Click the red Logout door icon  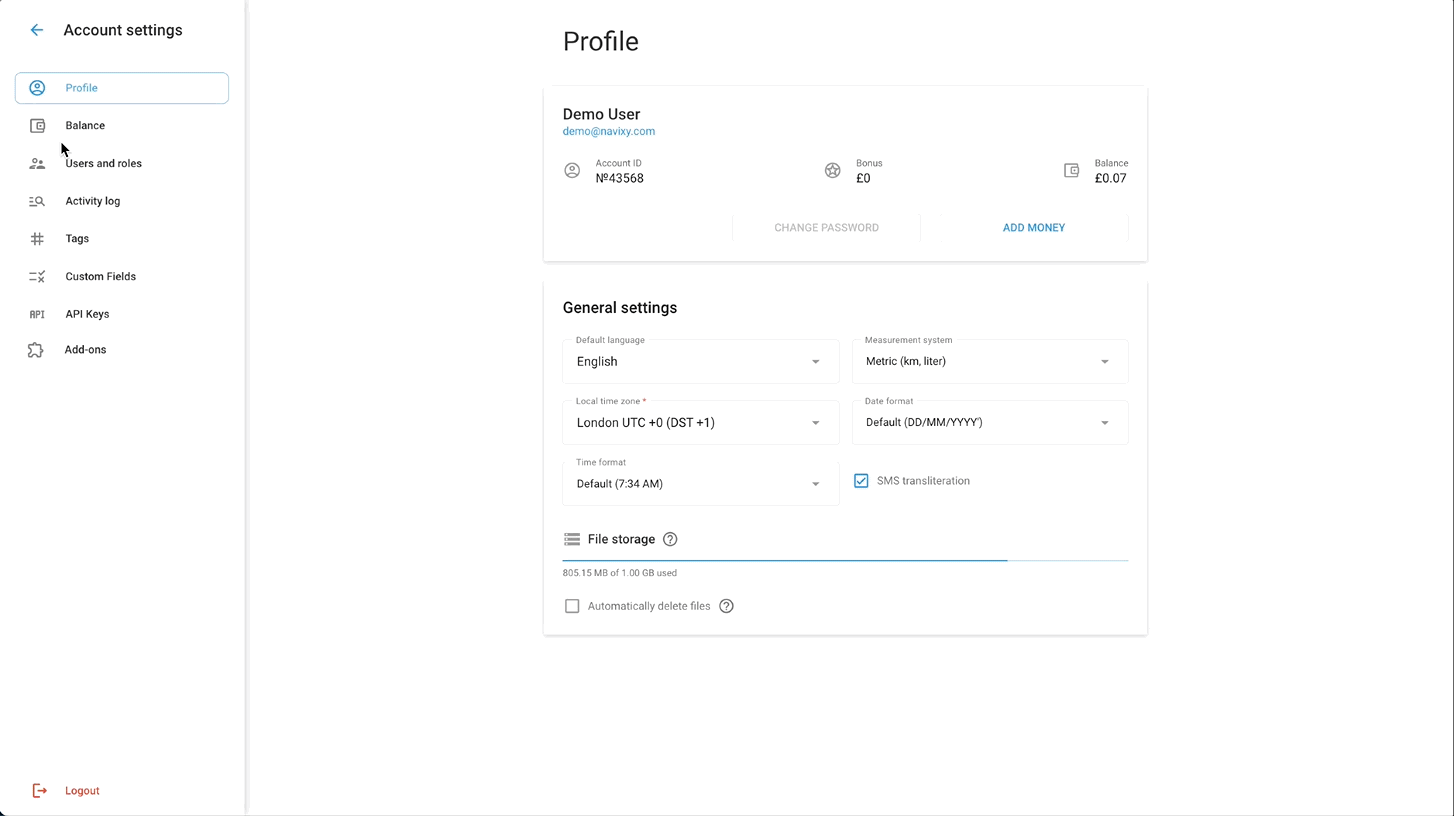coord(39,791)
